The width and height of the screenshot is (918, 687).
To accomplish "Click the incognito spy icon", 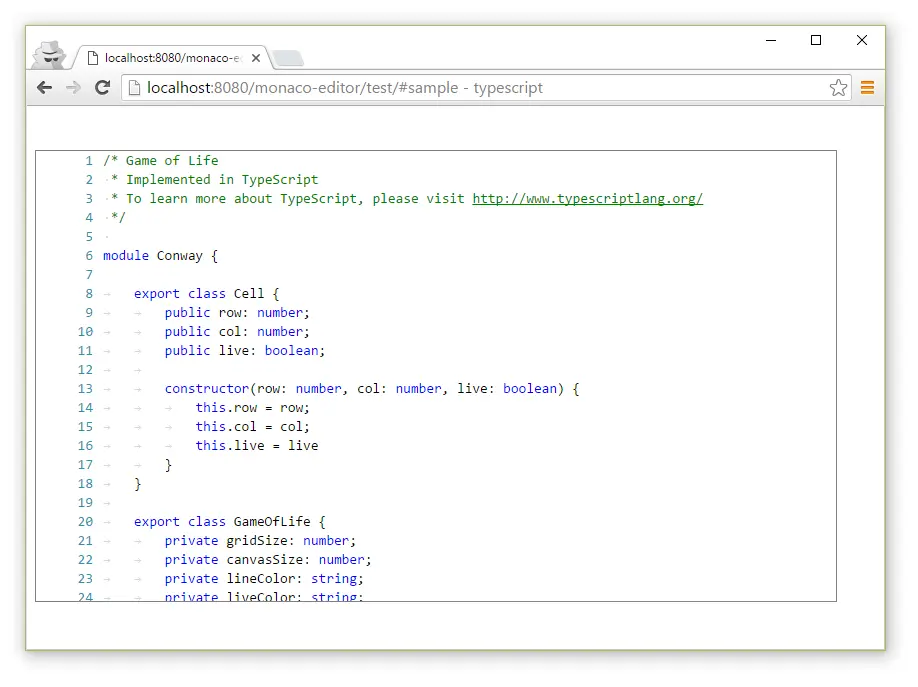I will click(x=49, y=54).
